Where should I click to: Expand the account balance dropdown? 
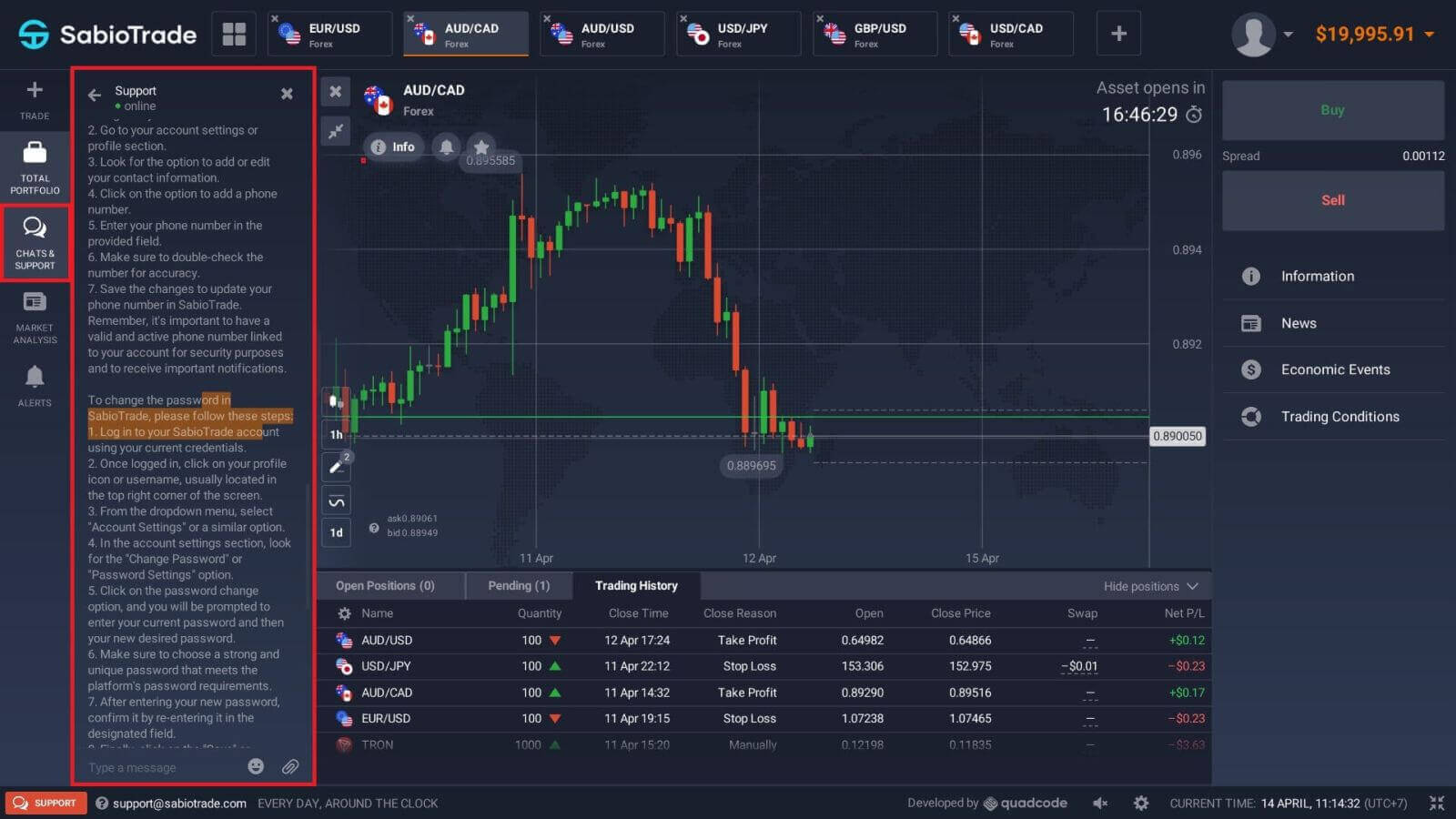[x=1430, y=35]
